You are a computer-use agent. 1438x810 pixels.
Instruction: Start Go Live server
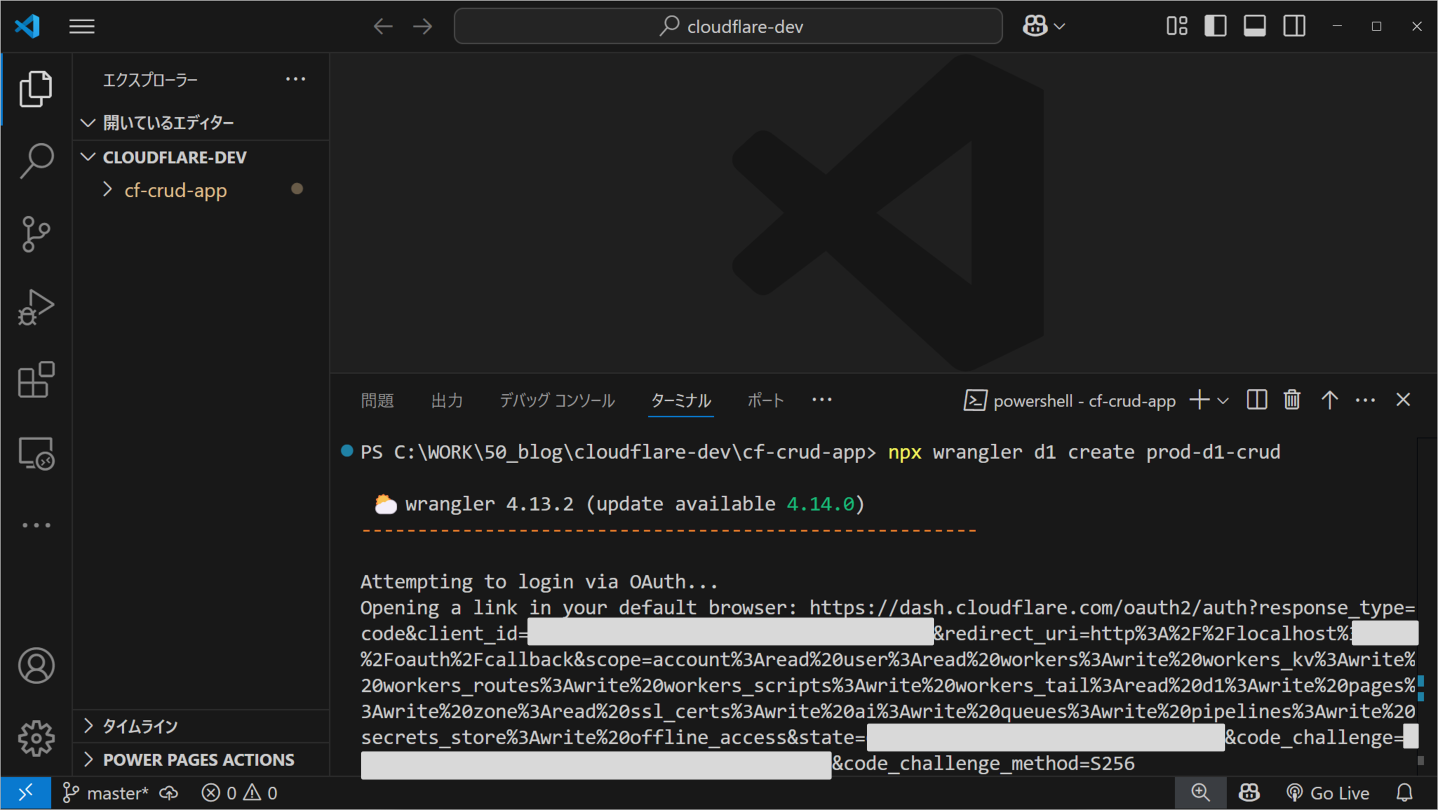[x=1327, y=793]
